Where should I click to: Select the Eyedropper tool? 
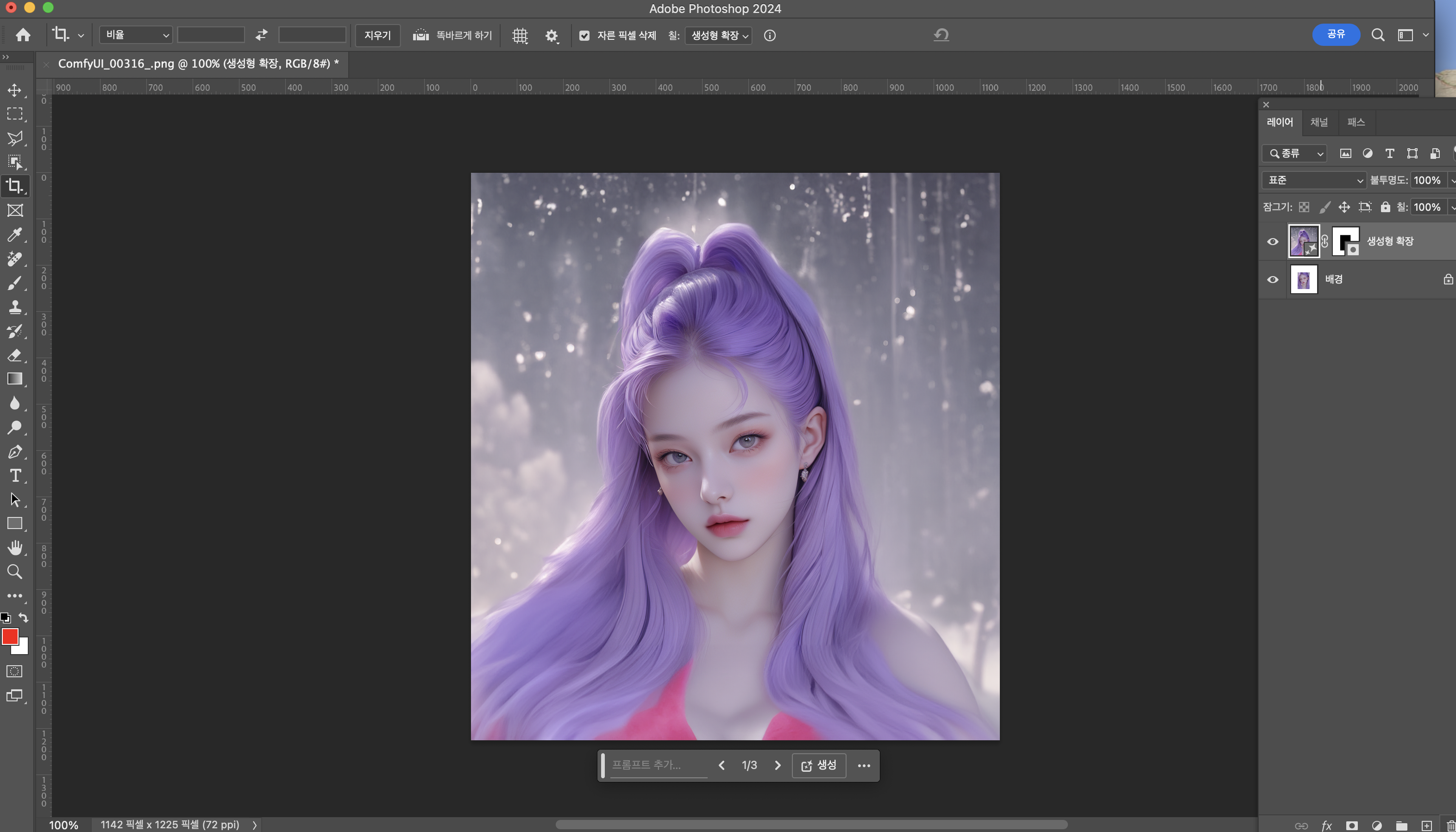tap(15, 234)
